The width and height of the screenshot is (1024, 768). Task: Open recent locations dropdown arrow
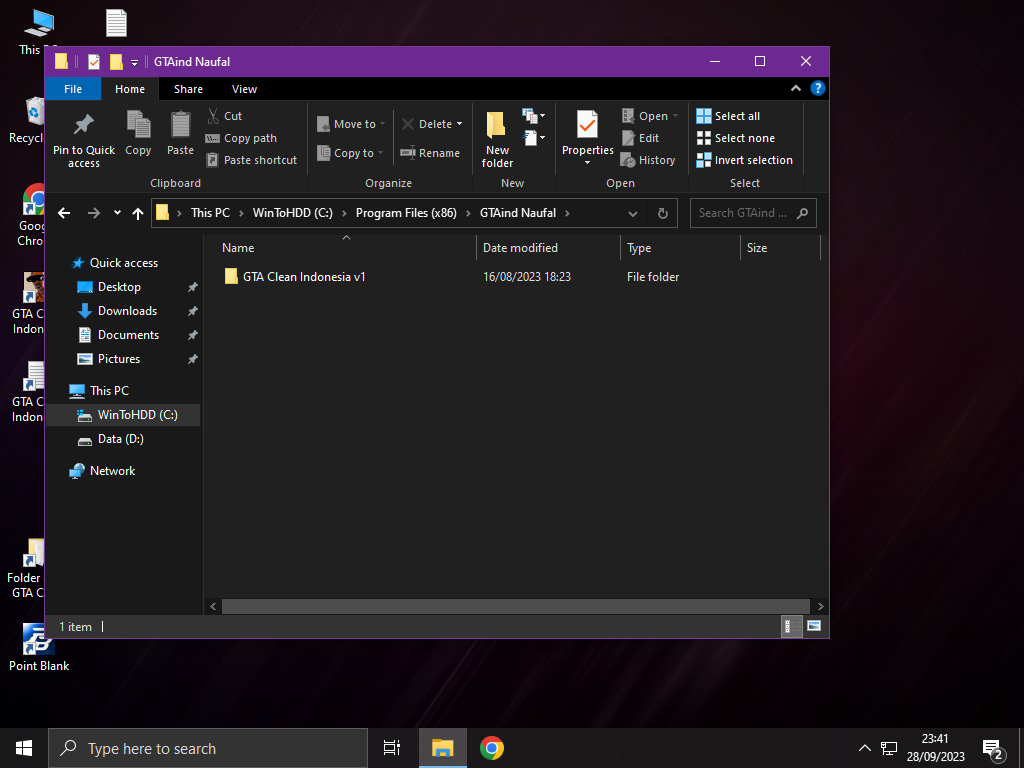(x=117, y=213)
